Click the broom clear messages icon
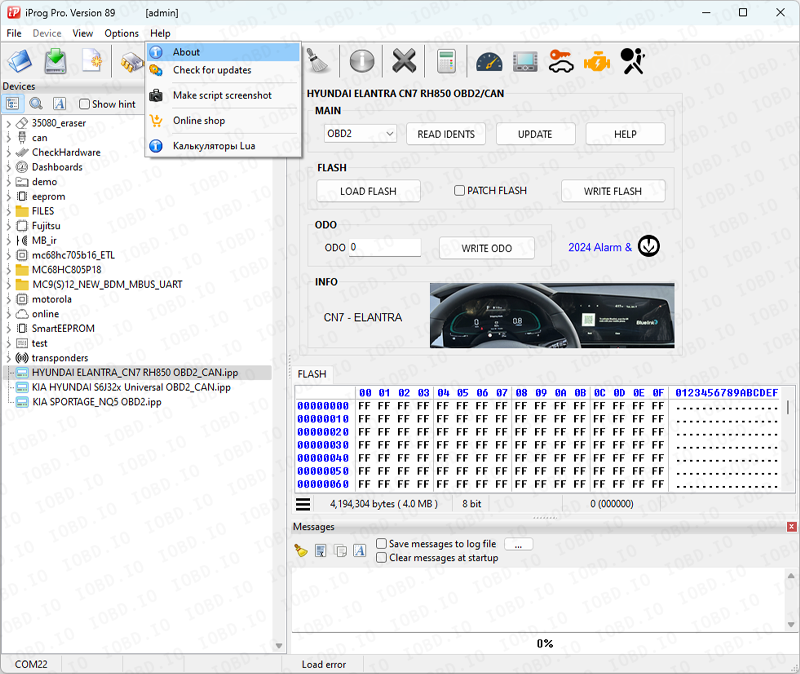This screenshot has height=674, width=800. 301,551
